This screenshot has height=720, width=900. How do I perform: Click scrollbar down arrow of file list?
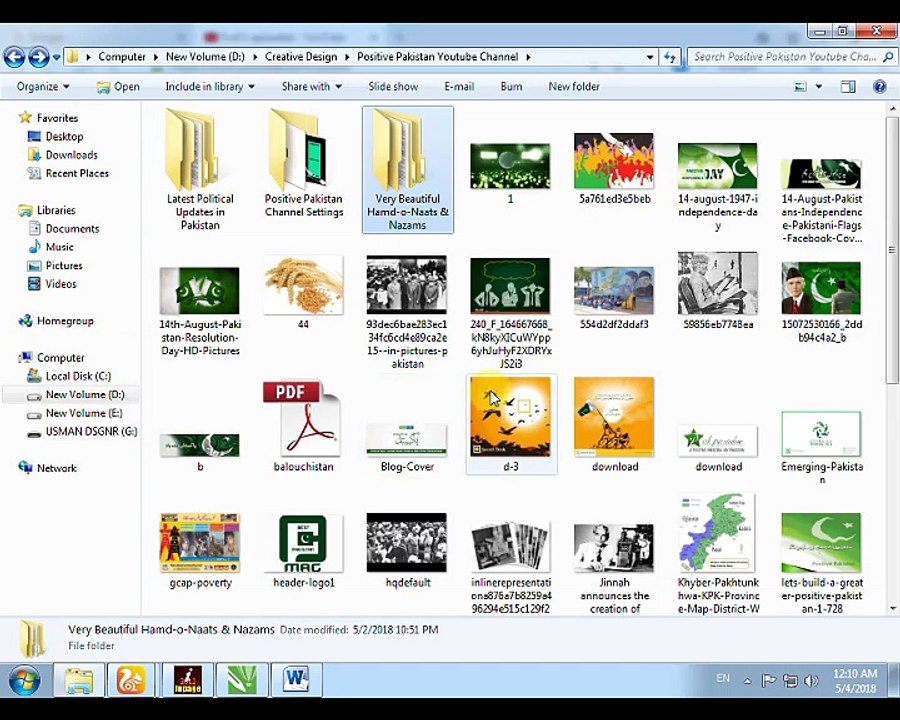pyautogui.click(x=892, y=609)
